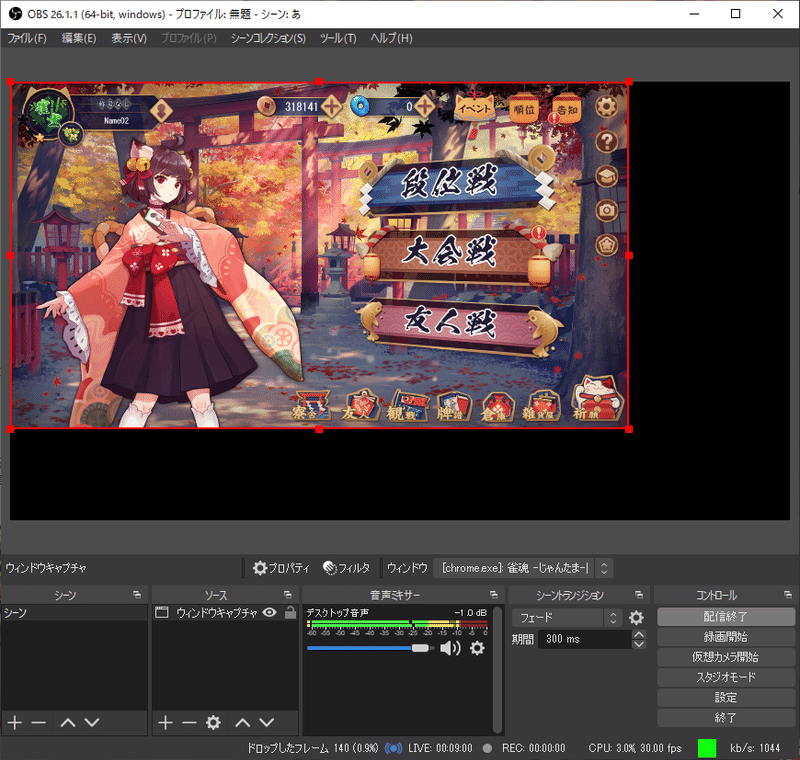Increase transition duration with up arrow
Screen dimensions: 800x760
coord(639,634)
